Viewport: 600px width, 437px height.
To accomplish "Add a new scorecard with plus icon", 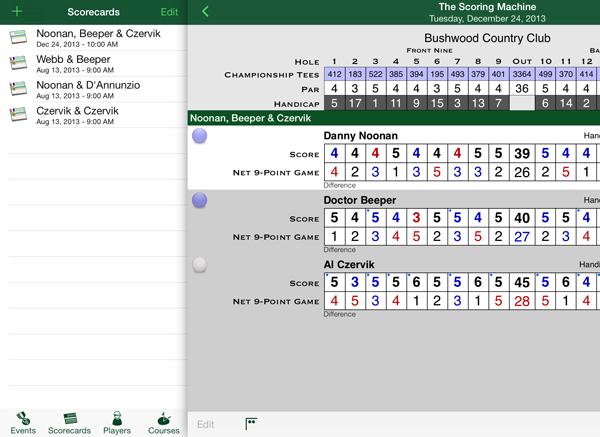I will [17, 11].
